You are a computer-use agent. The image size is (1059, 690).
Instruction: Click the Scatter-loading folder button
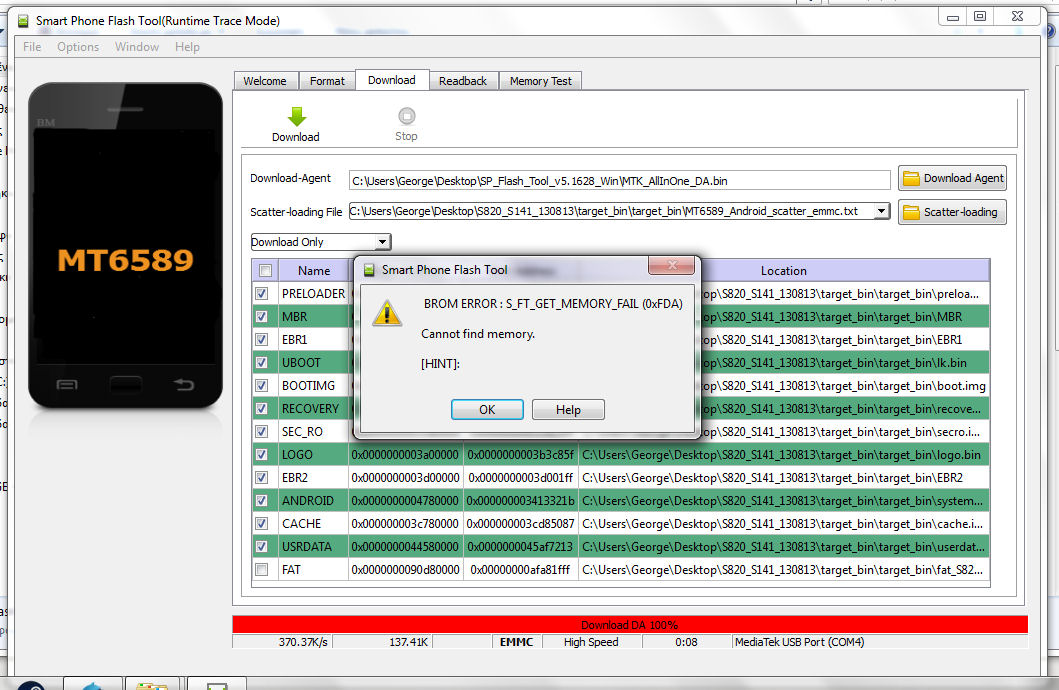pos(952,212)
